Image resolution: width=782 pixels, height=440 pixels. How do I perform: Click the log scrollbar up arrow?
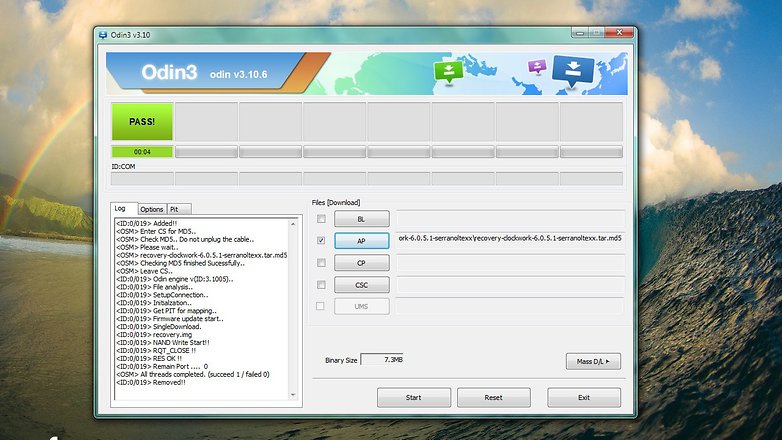[x=293, y=224]
